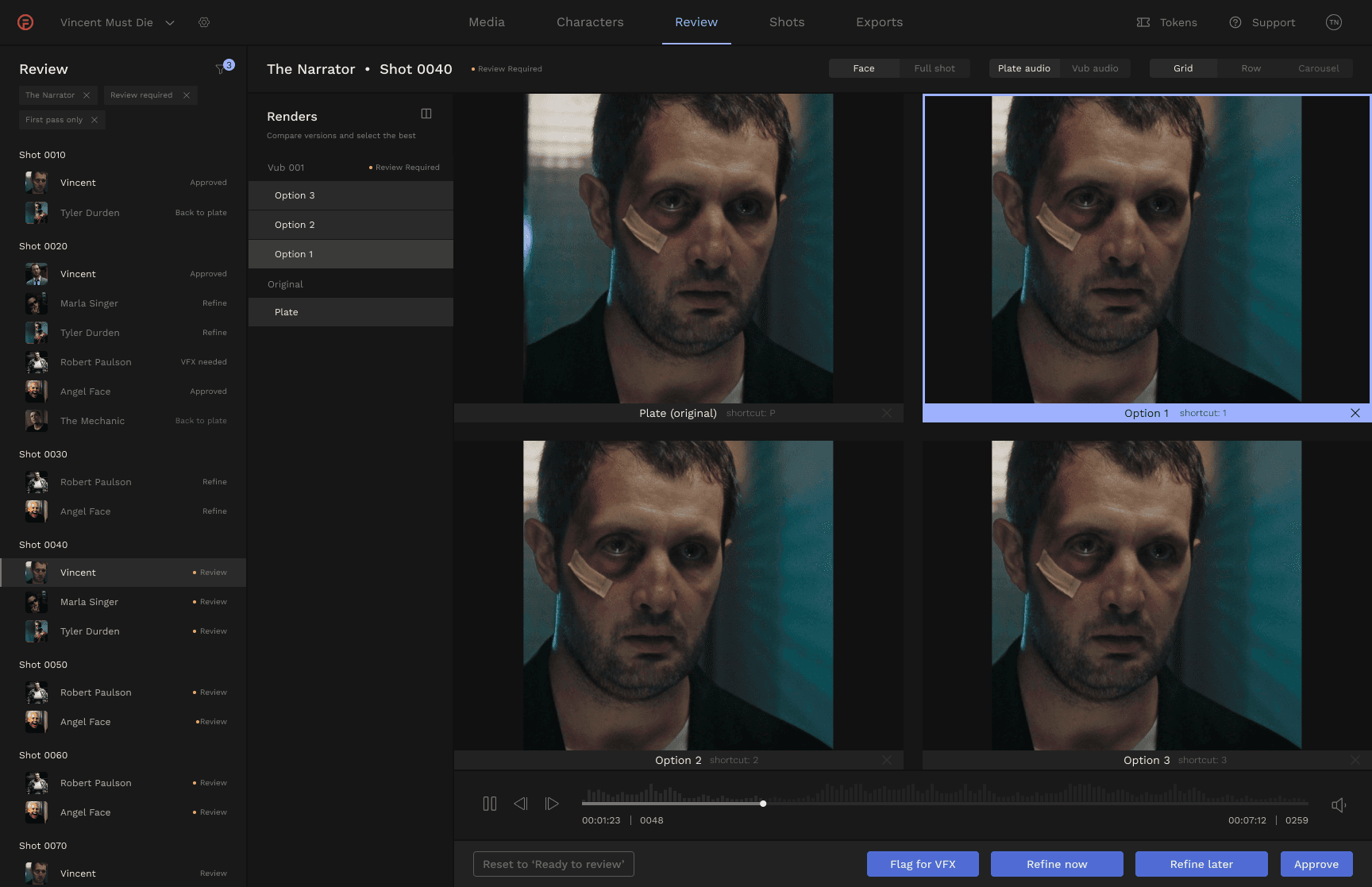
Task: Click the Refine now button
Action: [1057, 864]
